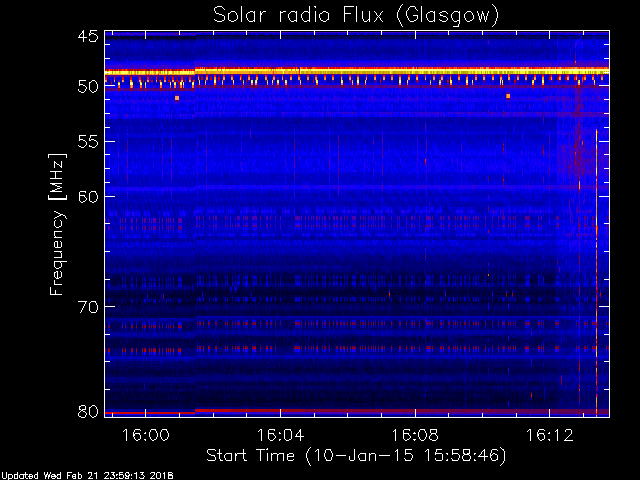Screen dimensions: 640x480
Task: Click the 55 frequency tick label
Action: pyautogui.click(x=88, y=142)
